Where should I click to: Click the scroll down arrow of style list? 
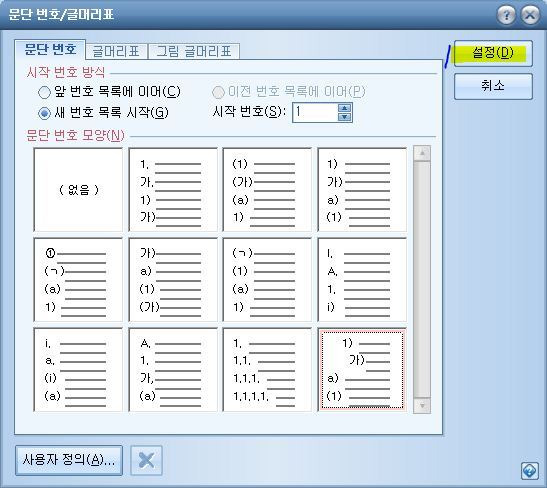point(422,406)
